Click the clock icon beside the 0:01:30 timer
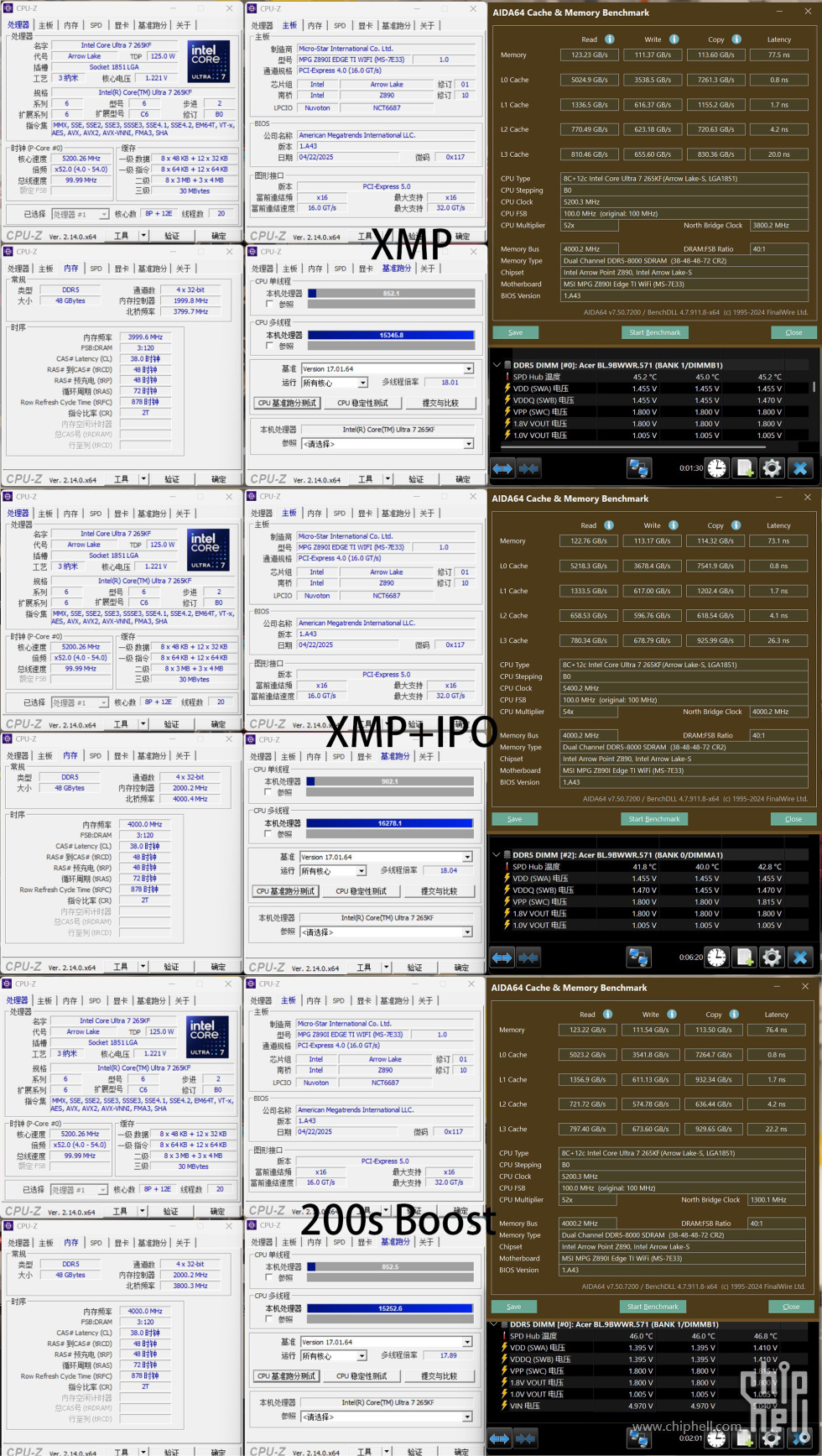The width and height of the screenshot is (822, 1456). [717, 468]
